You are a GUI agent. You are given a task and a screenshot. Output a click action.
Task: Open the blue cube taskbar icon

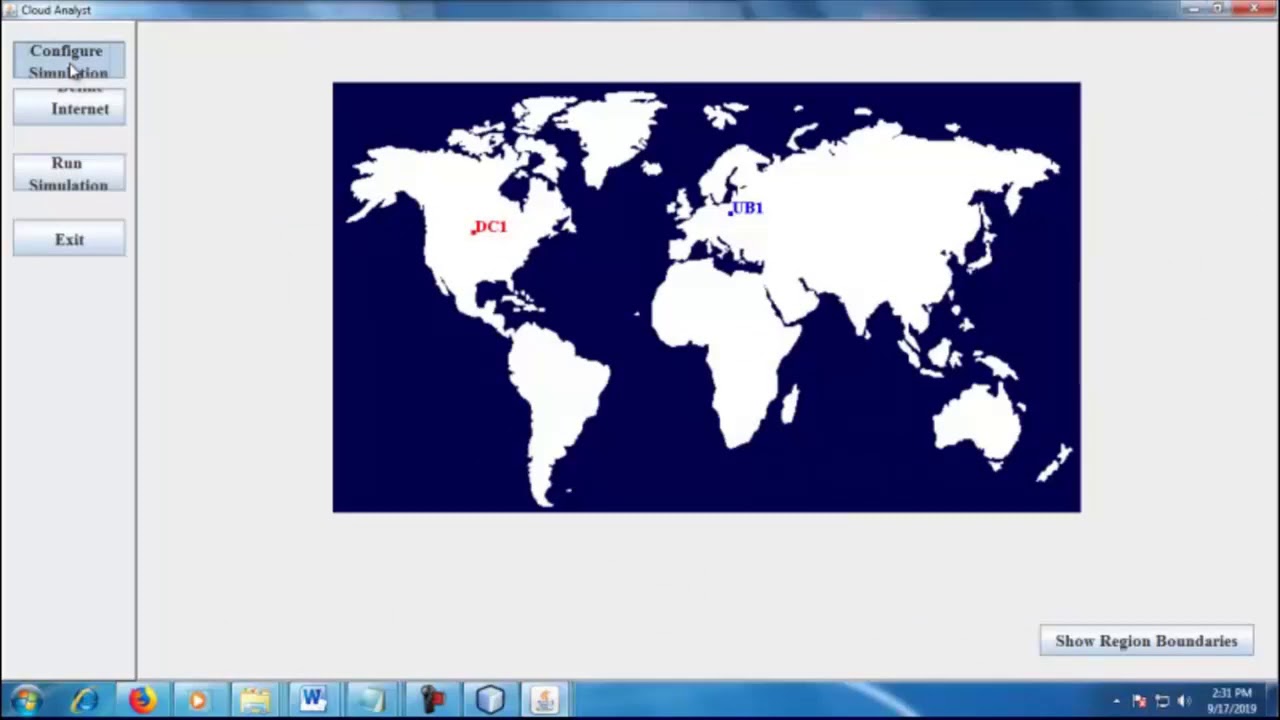(x=490, y=700)
